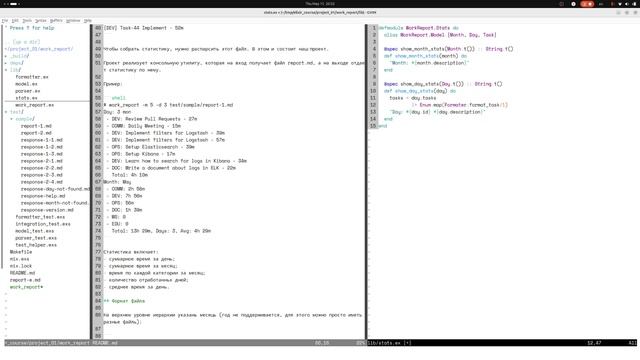Go up a dir in file tree

point(26,42)
